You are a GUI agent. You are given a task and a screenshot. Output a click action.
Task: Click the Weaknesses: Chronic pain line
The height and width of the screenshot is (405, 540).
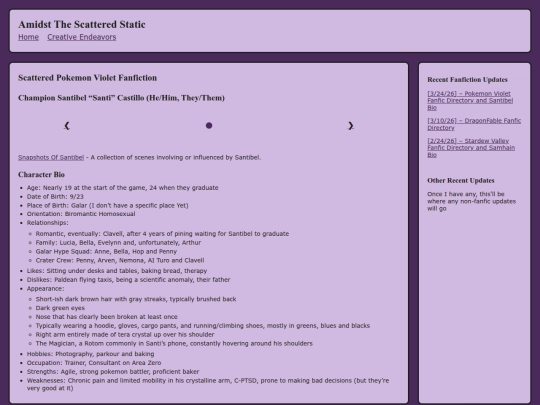208,384
